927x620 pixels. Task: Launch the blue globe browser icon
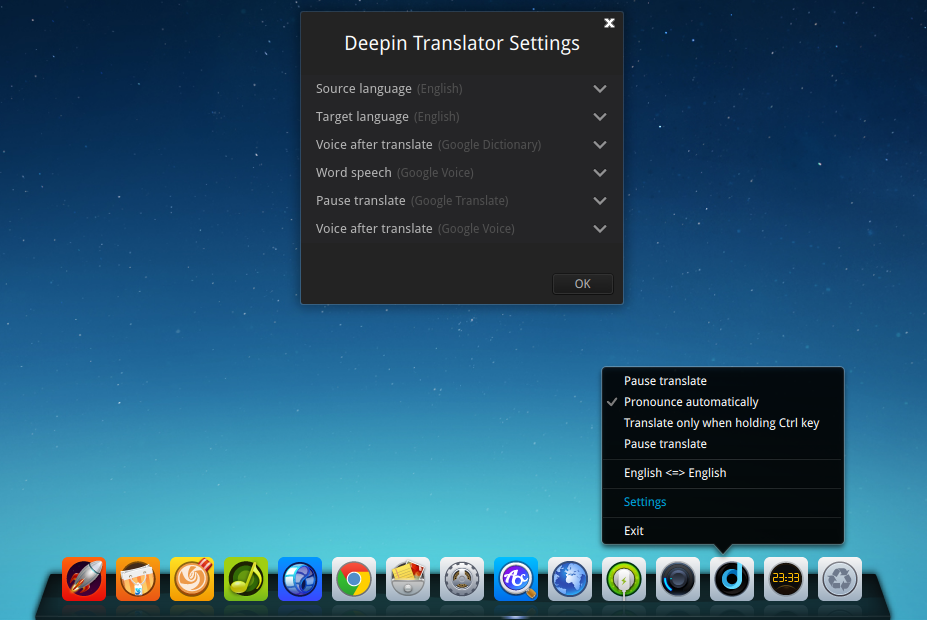click(x=569, y=579)
